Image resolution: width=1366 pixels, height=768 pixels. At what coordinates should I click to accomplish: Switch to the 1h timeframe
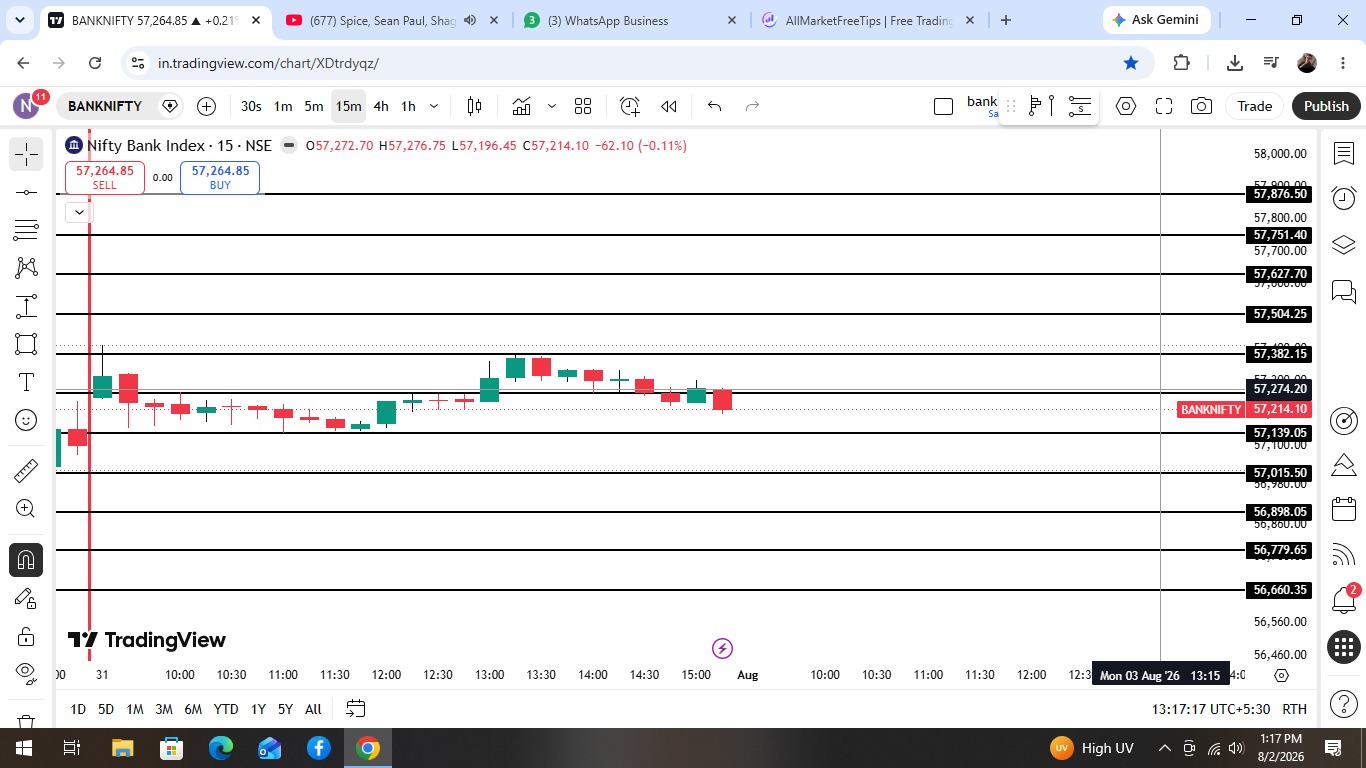point(408,106)
